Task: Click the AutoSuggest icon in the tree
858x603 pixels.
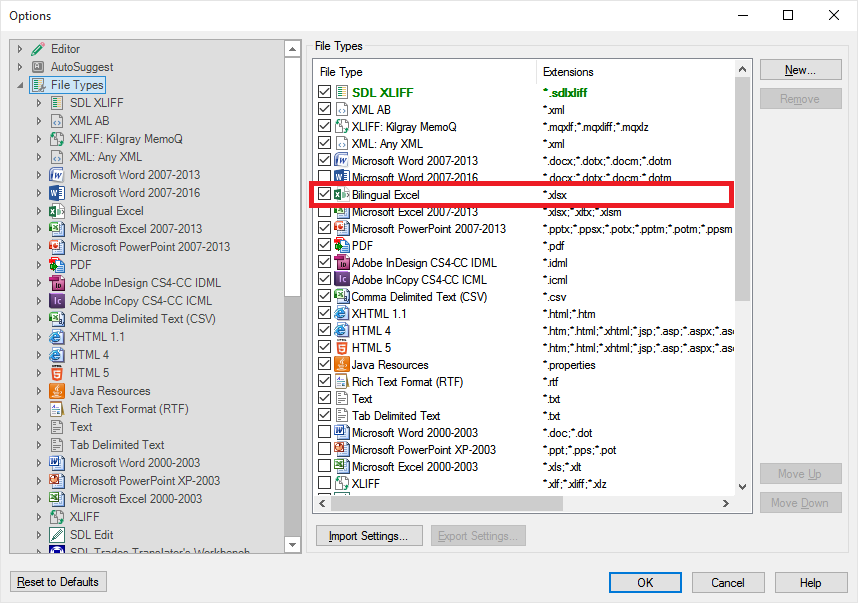Action: point(38,67)
